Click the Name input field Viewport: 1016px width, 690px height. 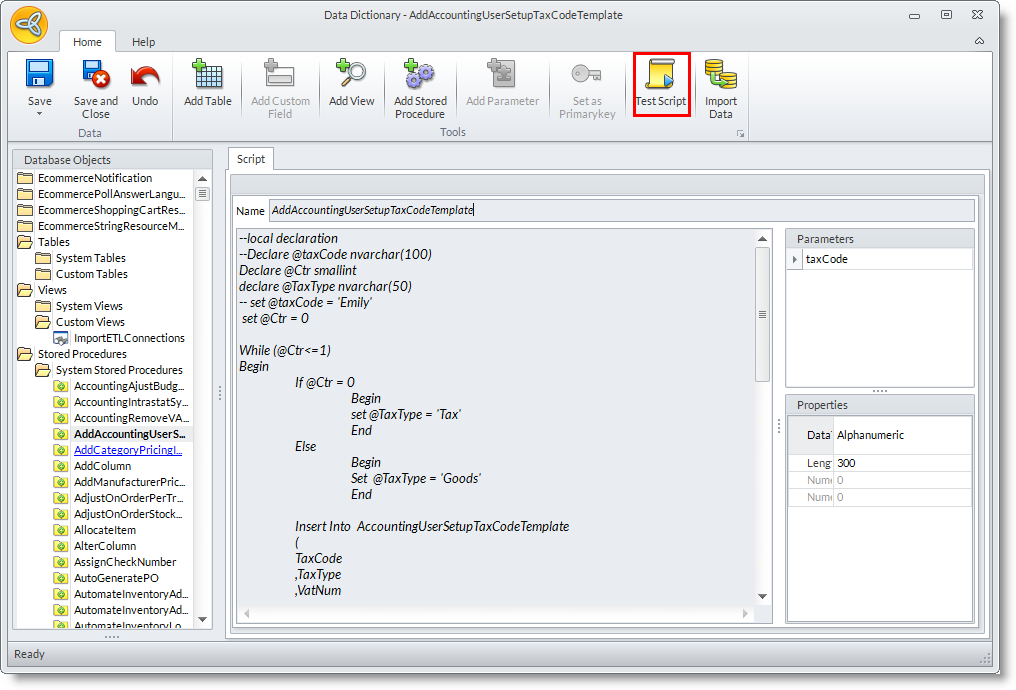coord(620,210)
